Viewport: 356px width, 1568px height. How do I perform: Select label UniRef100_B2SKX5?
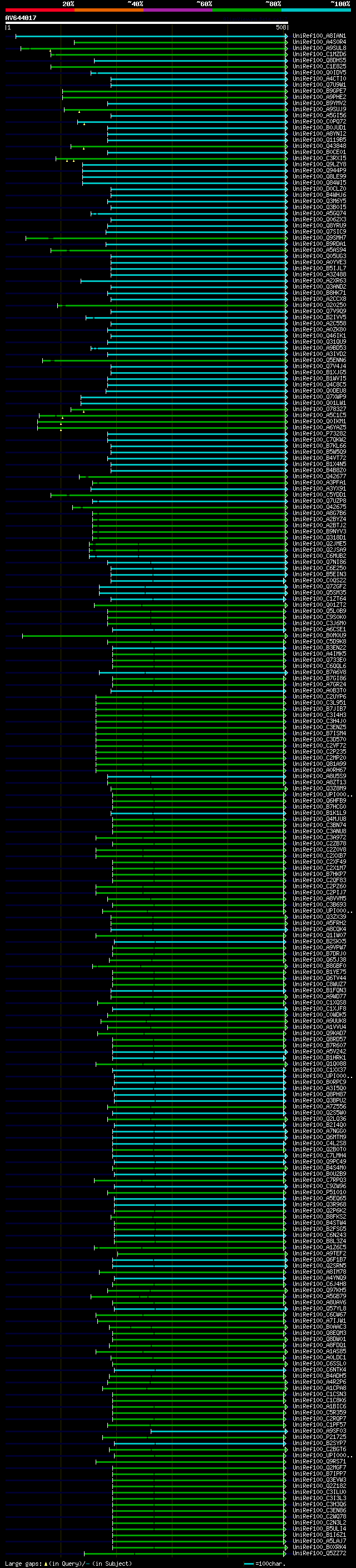pos(319,941)
